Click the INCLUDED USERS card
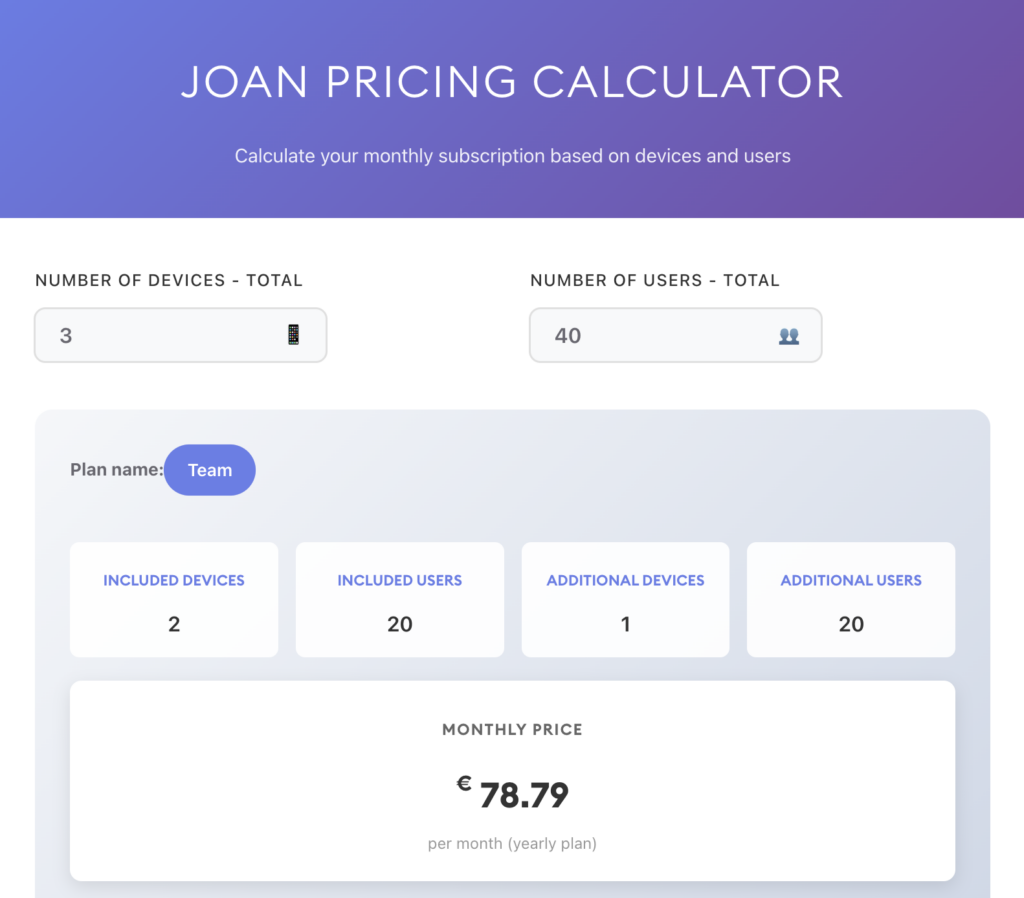This screenshot has width=1024, height=898. coord(399,599)
